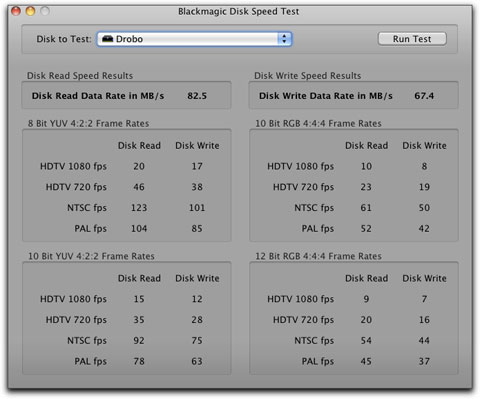The image size is (480, 399).
Task: Click 12 Bit RGB HDTV 1080 read value 9
Action: pos(366,299)
